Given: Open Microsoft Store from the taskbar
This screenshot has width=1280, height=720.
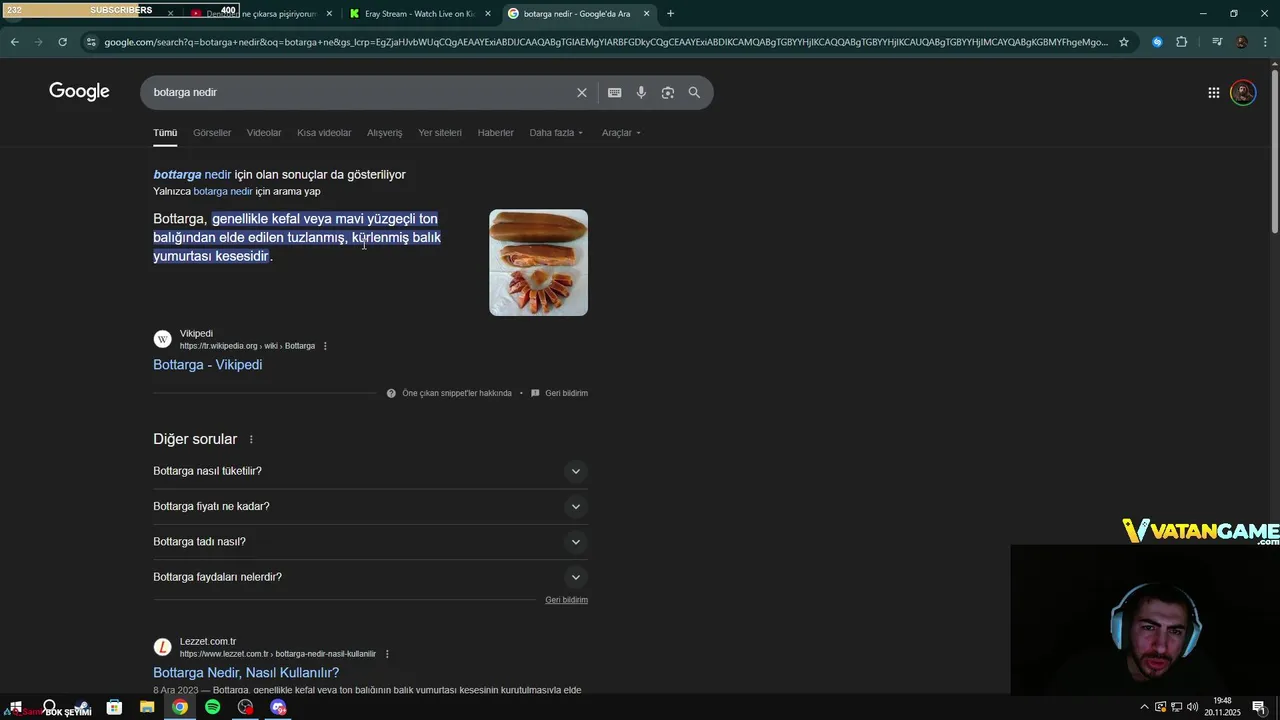Looking at the screenshot, I should (114, 707).
